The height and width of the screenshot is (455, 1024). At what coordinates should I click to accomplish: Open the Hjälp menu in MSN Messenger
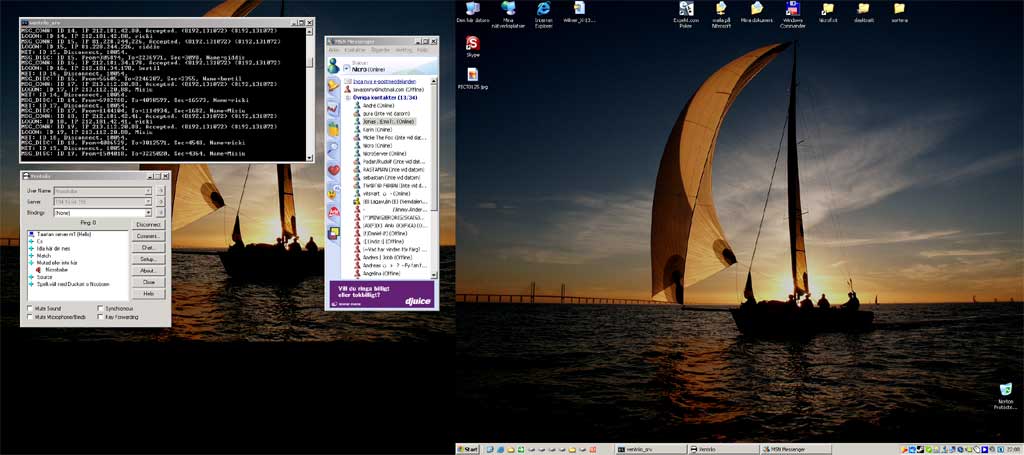tap(423, 50)
